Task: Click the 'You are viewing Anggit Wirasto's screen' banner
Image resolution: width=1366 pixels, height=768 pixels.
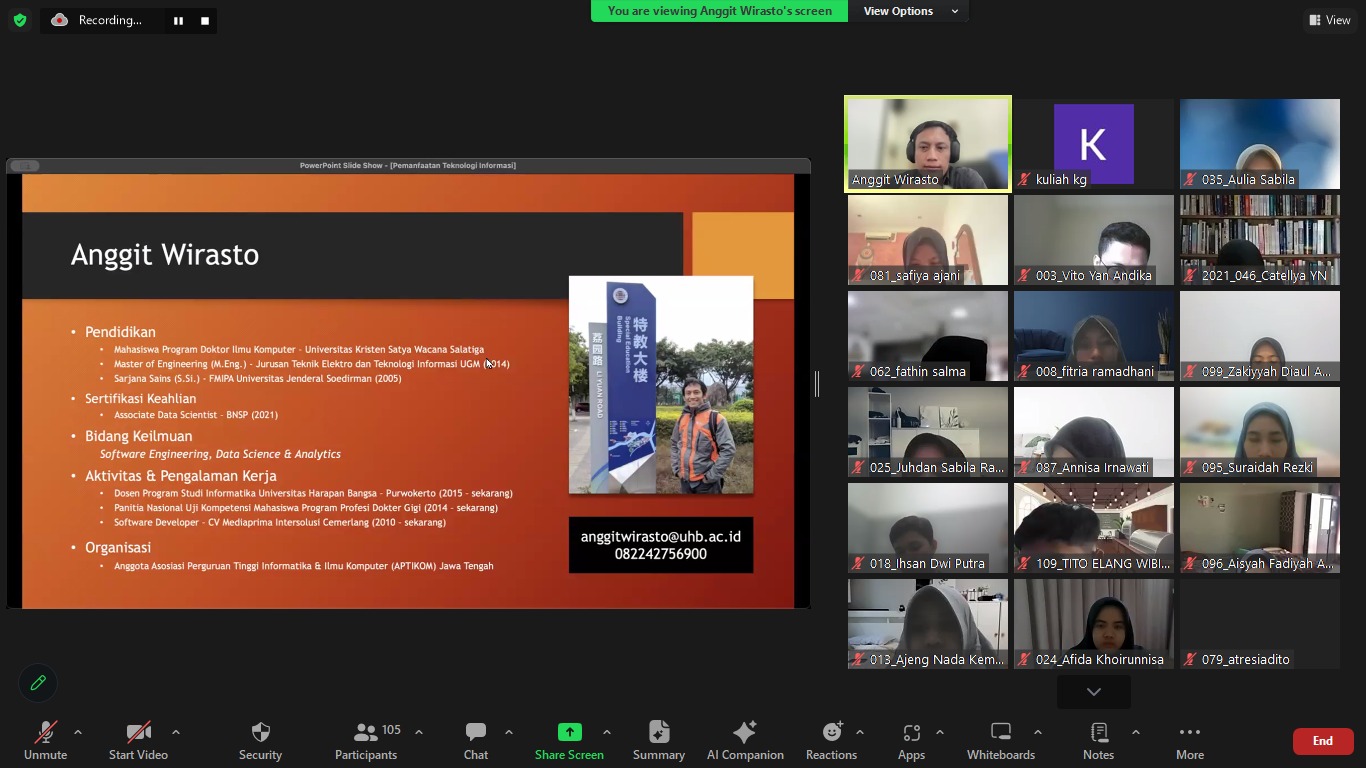Action: [x=719, y=11]
